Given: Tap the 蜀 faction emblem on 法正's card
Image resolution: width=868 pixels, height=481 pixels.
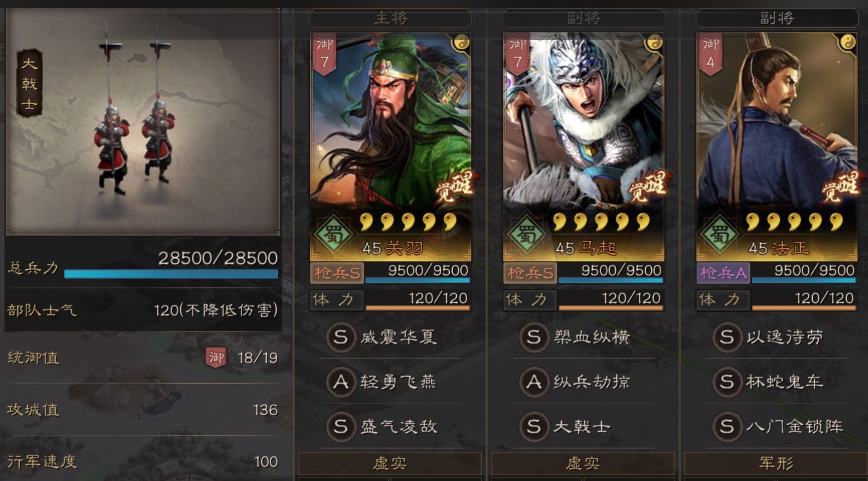Looking at the screenshot, I should click(x=720, y=235).
